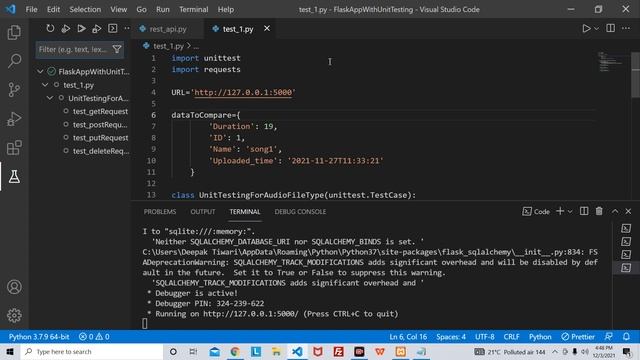Open the Source Control view
This screenshot has width=640, height=360.
pos(14,89)
